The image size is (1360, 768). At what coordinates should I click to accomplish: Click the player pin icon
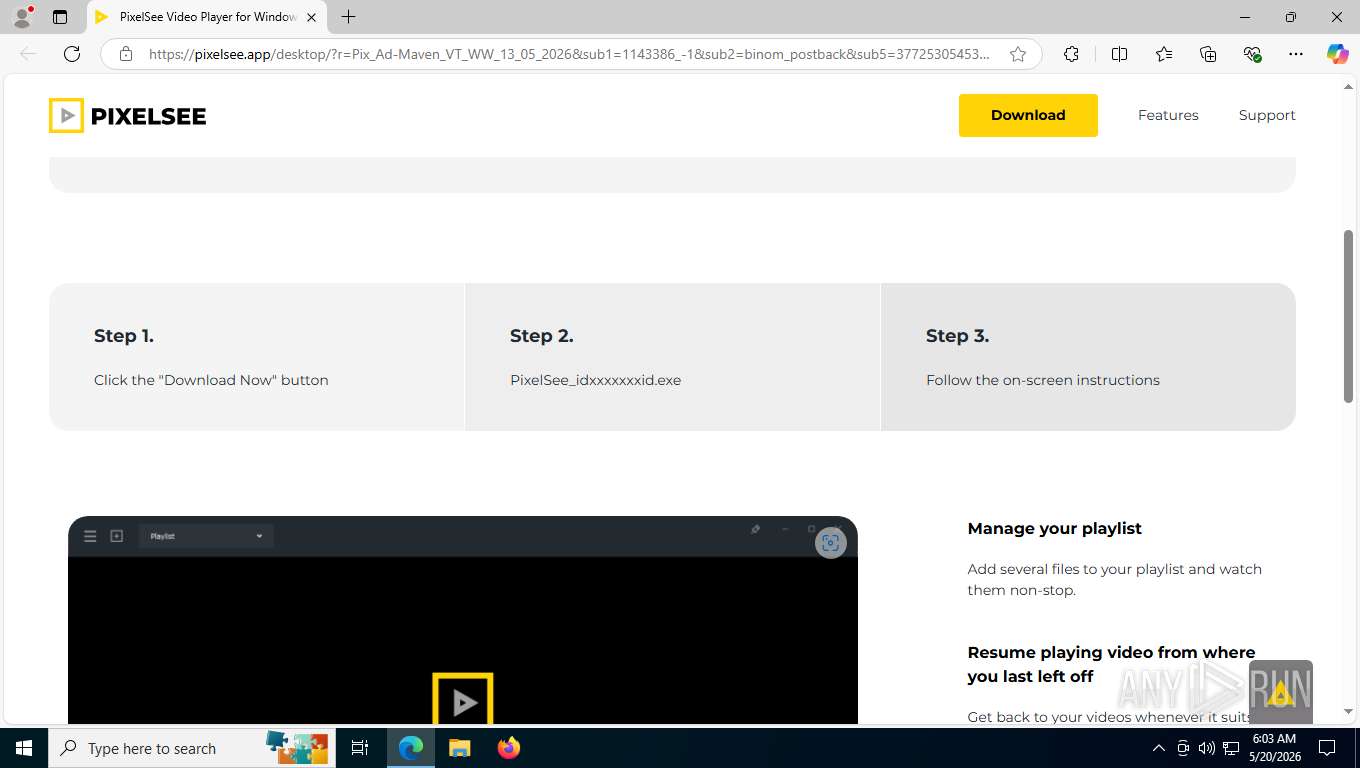point(755,529)
